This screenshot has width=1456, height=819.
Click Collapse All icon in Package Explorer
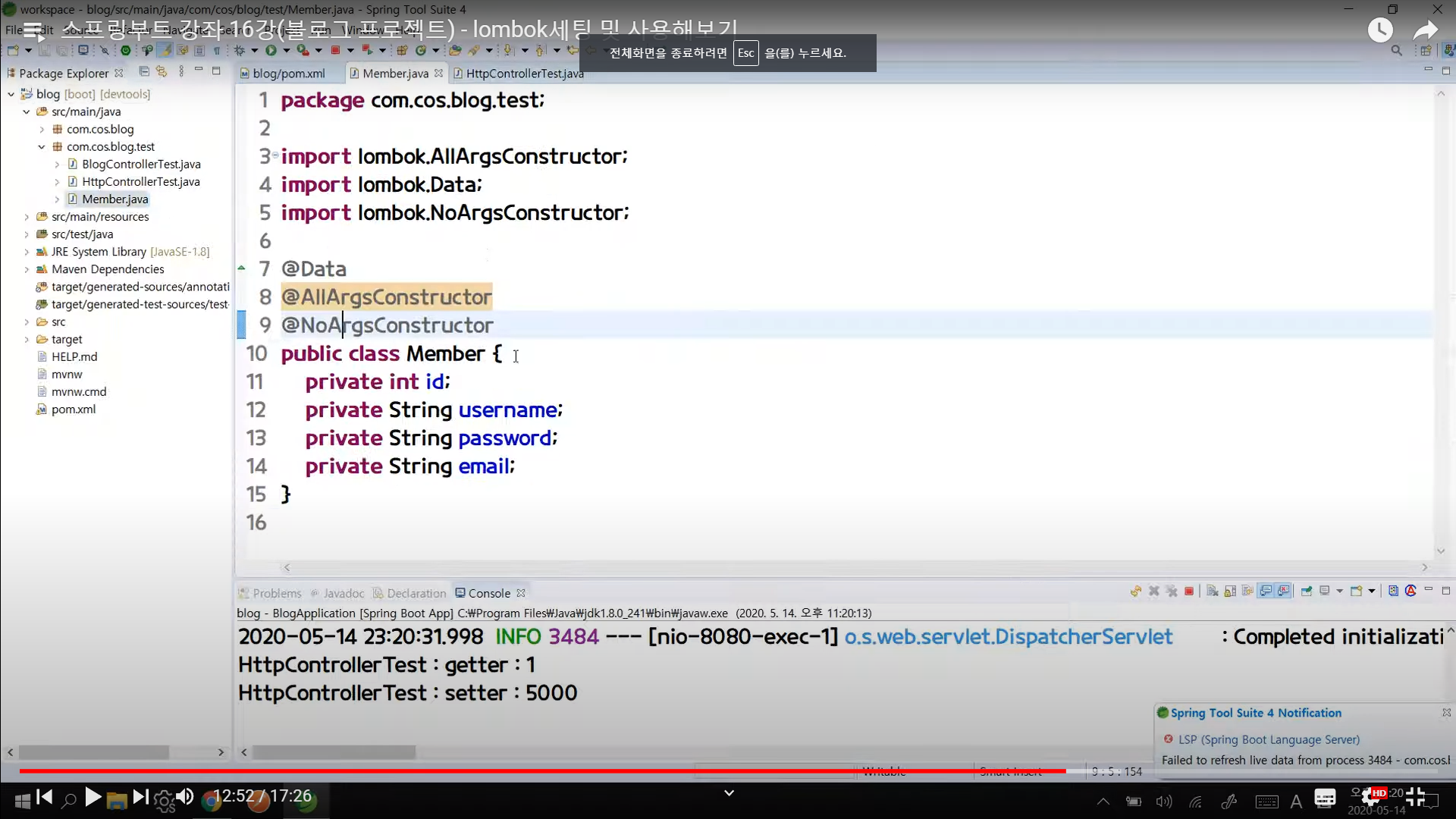[x=144, y=71]
